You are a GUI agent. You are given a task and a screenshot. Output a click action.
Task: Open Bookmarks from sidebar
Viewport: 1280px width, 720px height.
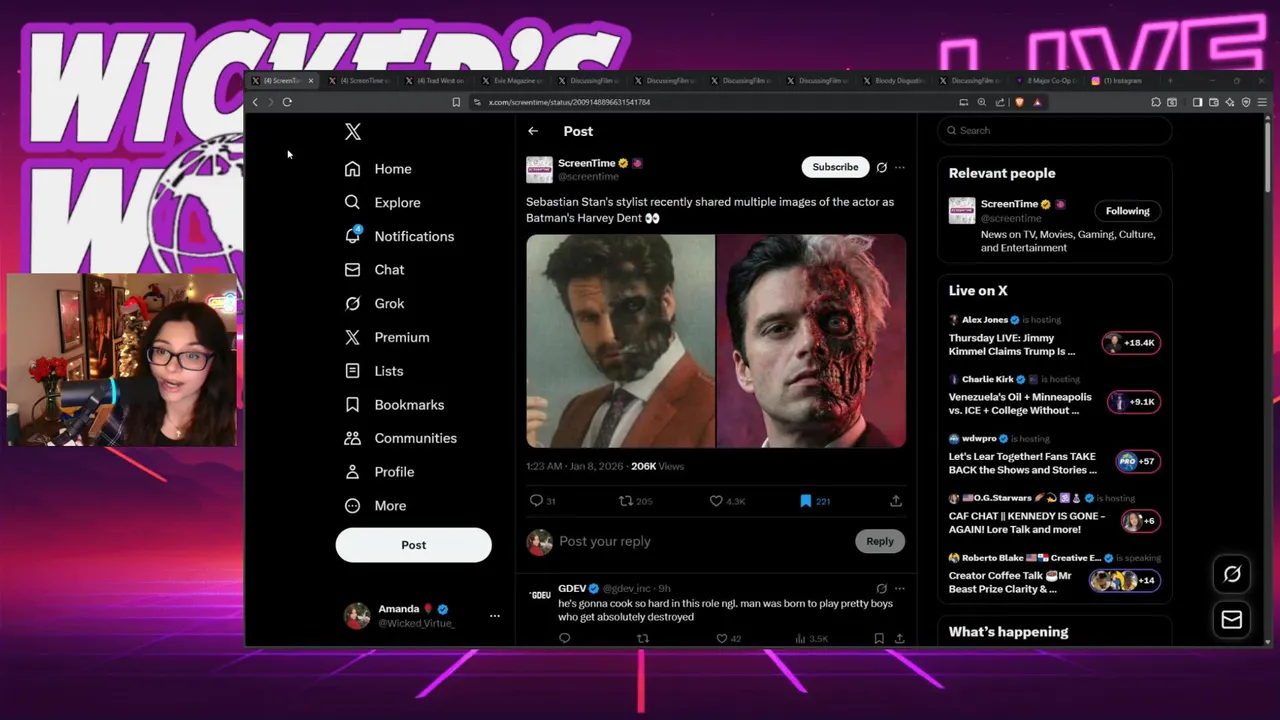pyautogui.click(x=394, y=405)
